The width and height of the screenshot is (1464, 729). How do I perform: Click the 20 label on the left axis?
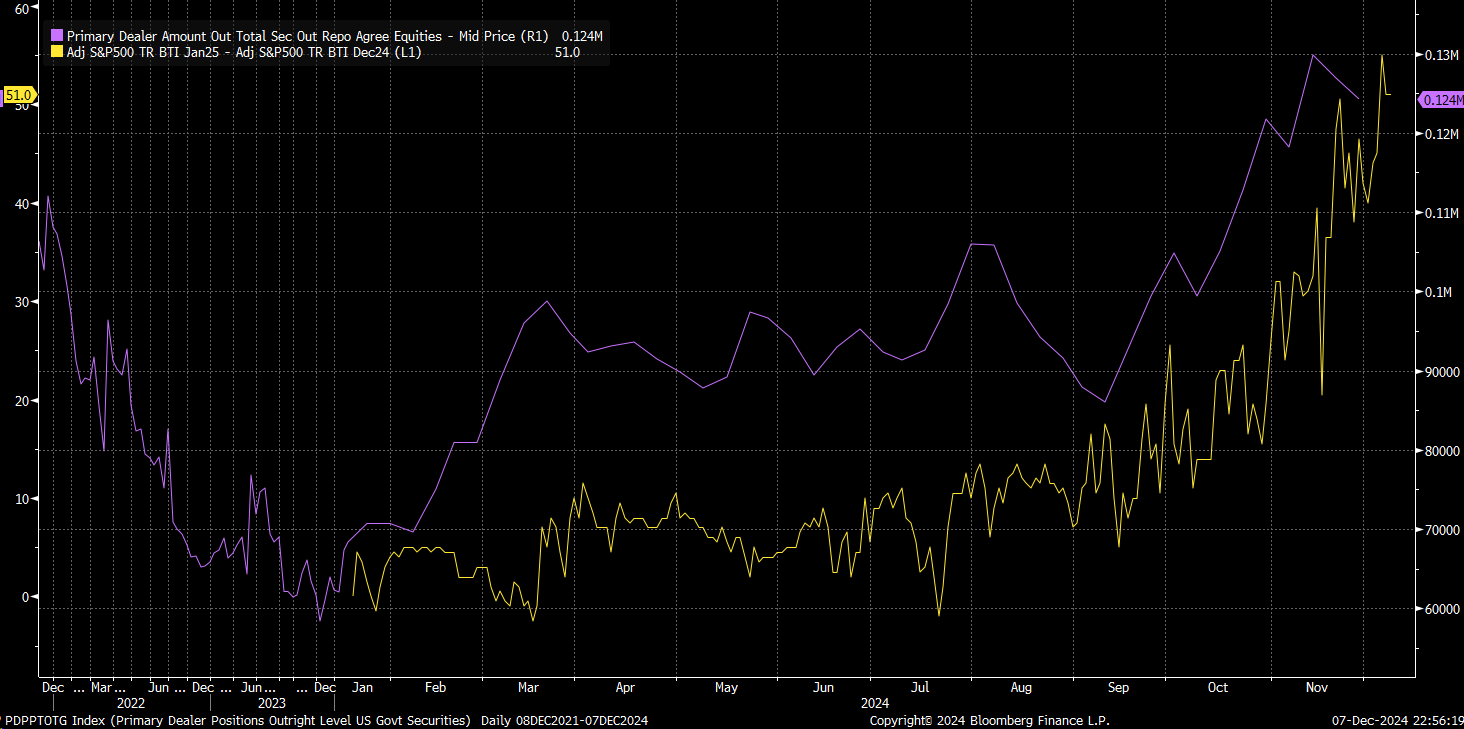coord(21,400)
